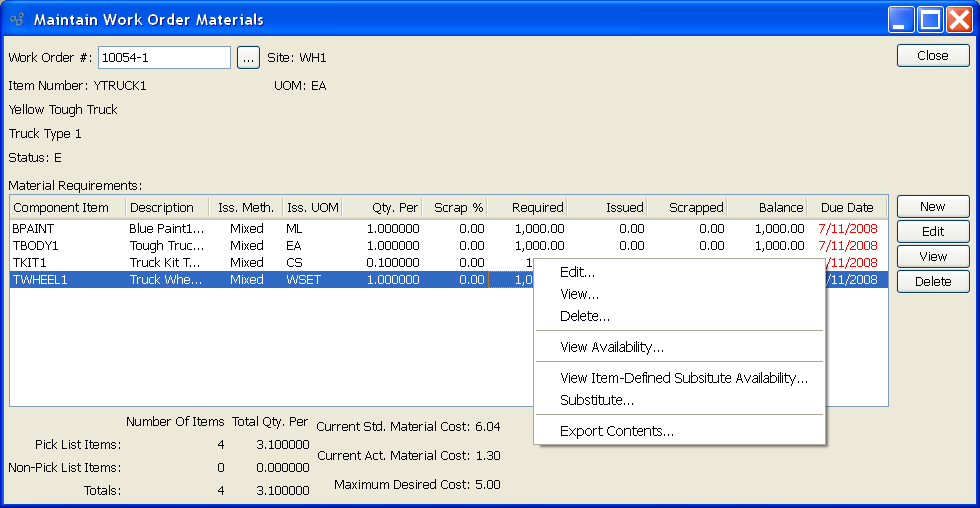Choose Substitute... from the context menu
Viewport: 980px width, 508px height.
(x=596, y=400)
